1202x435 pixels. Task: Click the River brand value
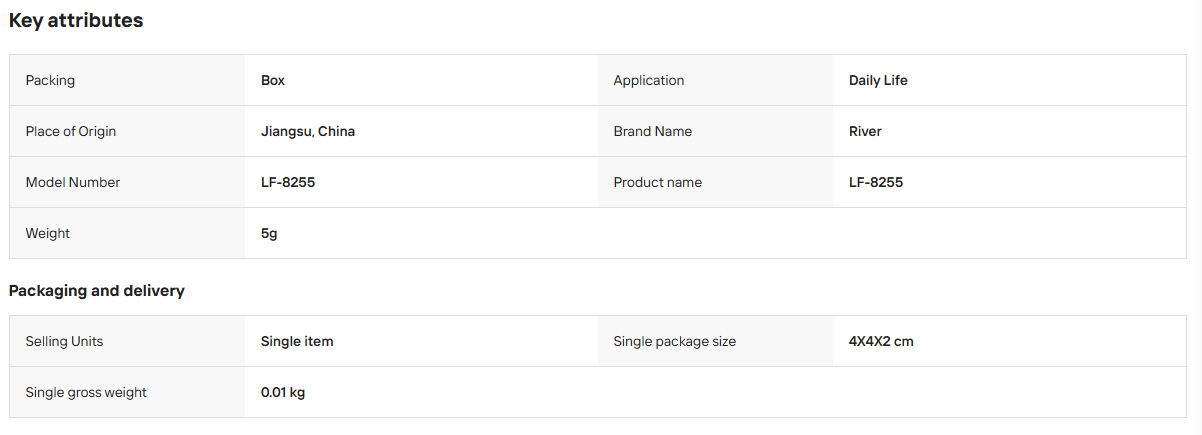(865, 131)
